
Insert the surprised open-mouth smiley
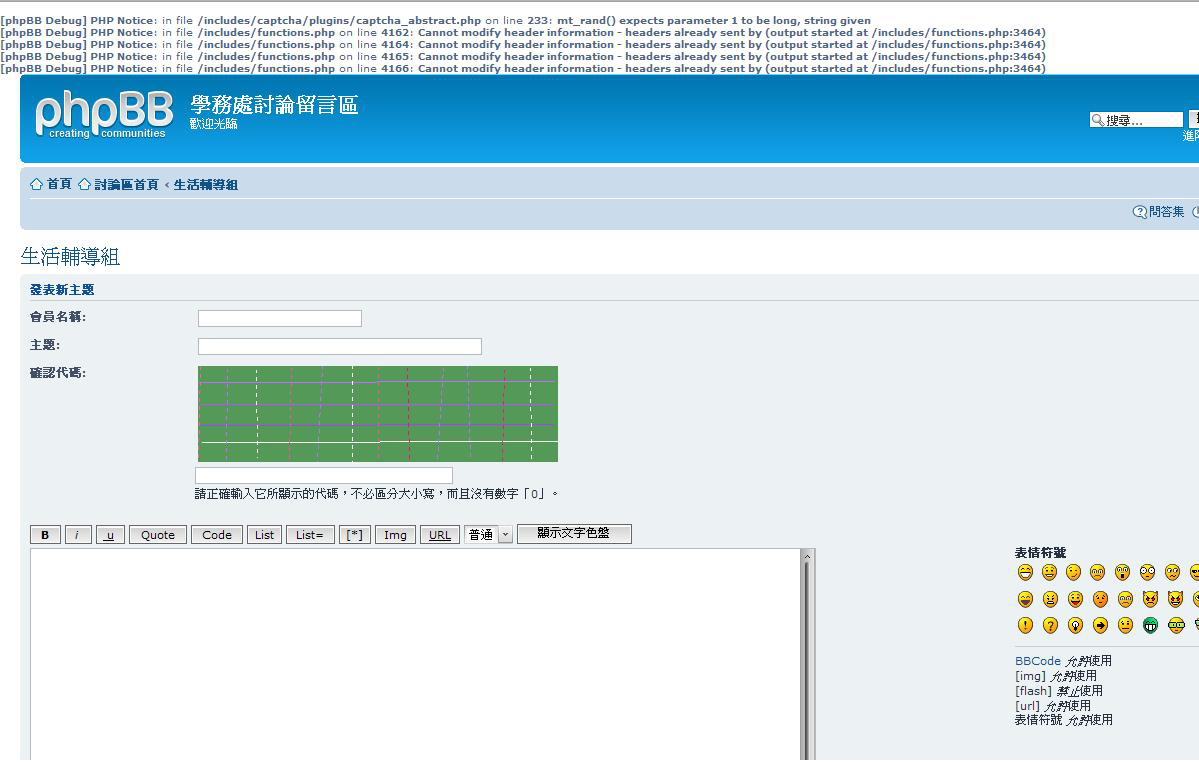coord(1123,573)
